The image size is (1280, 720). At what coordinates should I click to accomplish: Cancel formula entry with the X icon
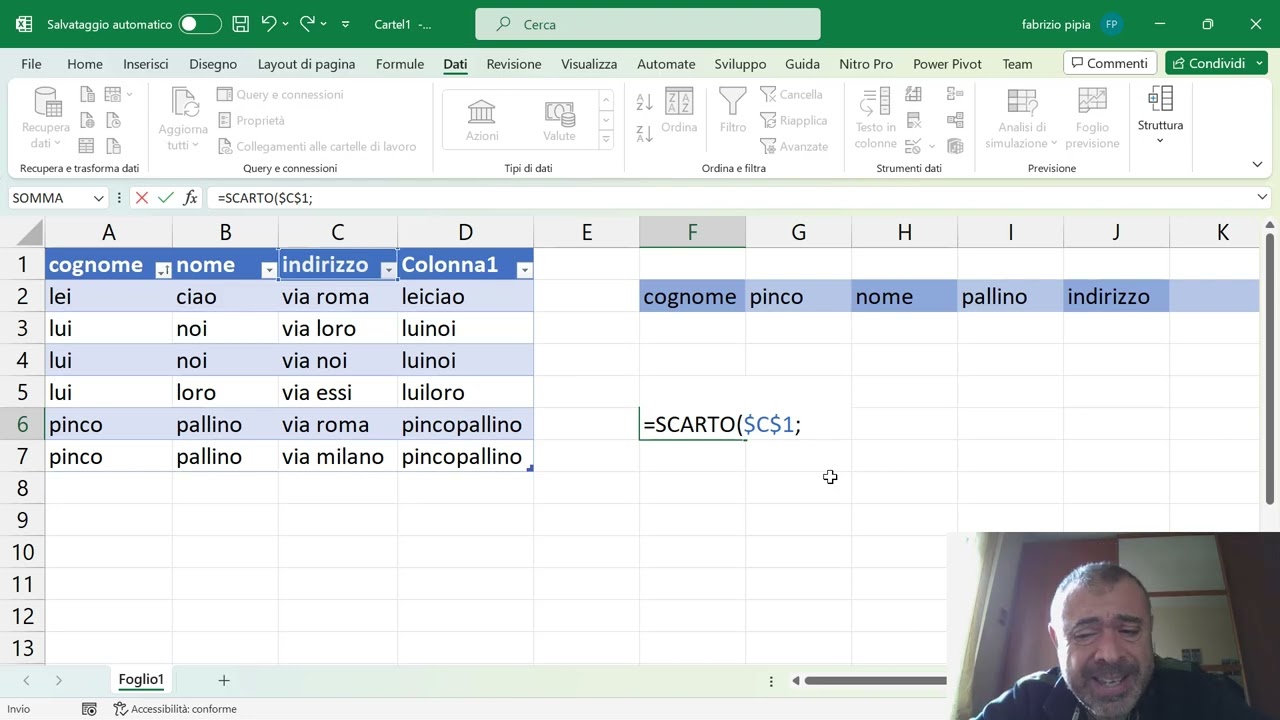(x=142, y=198)
